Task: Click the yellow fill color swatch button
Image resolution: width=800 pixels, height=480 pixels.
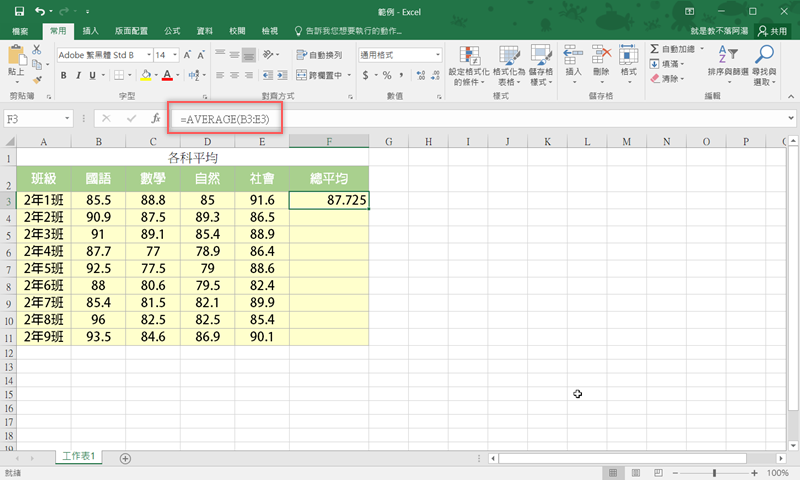Action: pos(146,75)
